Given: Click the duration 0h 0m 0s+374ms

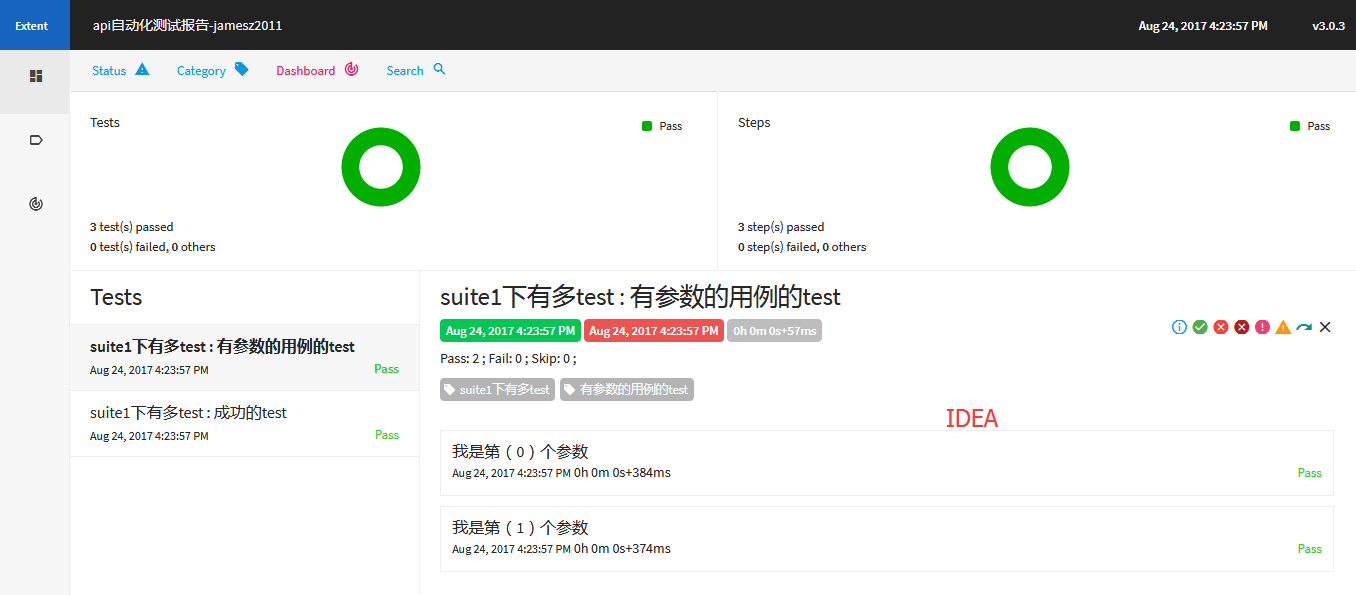Looking at the screenshot, I should (x=622, y=548).
